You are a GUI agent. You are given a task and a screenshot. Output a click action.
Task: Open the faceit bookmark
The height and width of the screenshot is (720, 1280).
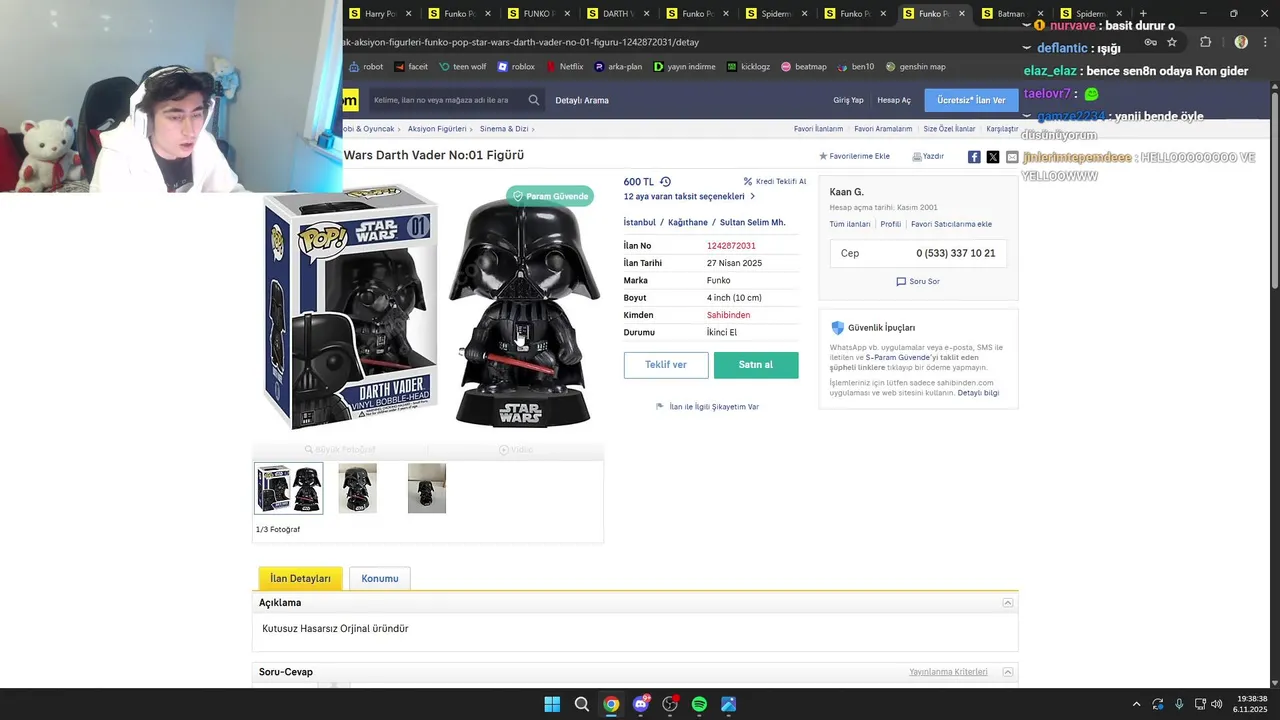click(x=411, y=67)
